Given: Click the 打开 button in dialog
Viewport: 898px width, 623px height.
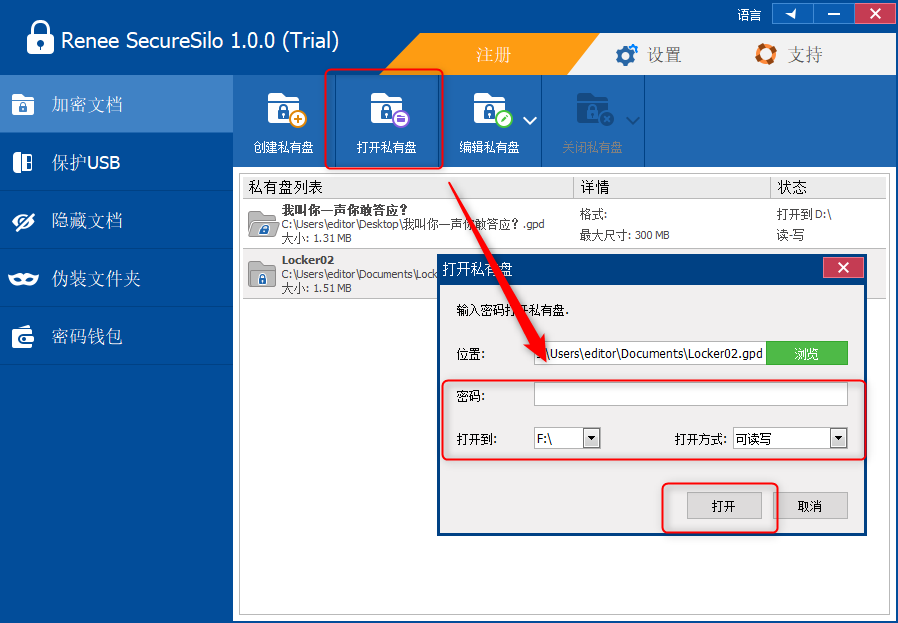Looking at the screenshot, I should 724,506.
